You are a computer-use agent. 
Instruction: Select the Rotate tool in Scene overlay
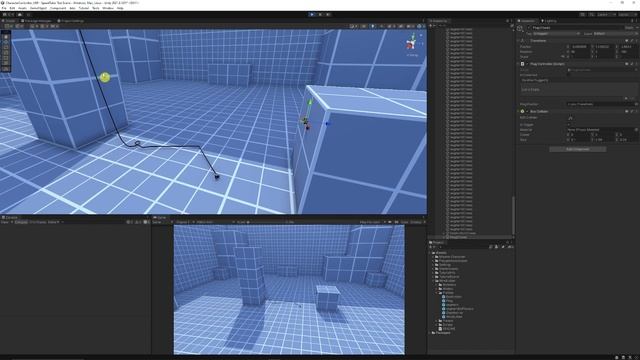click(6, 47)
